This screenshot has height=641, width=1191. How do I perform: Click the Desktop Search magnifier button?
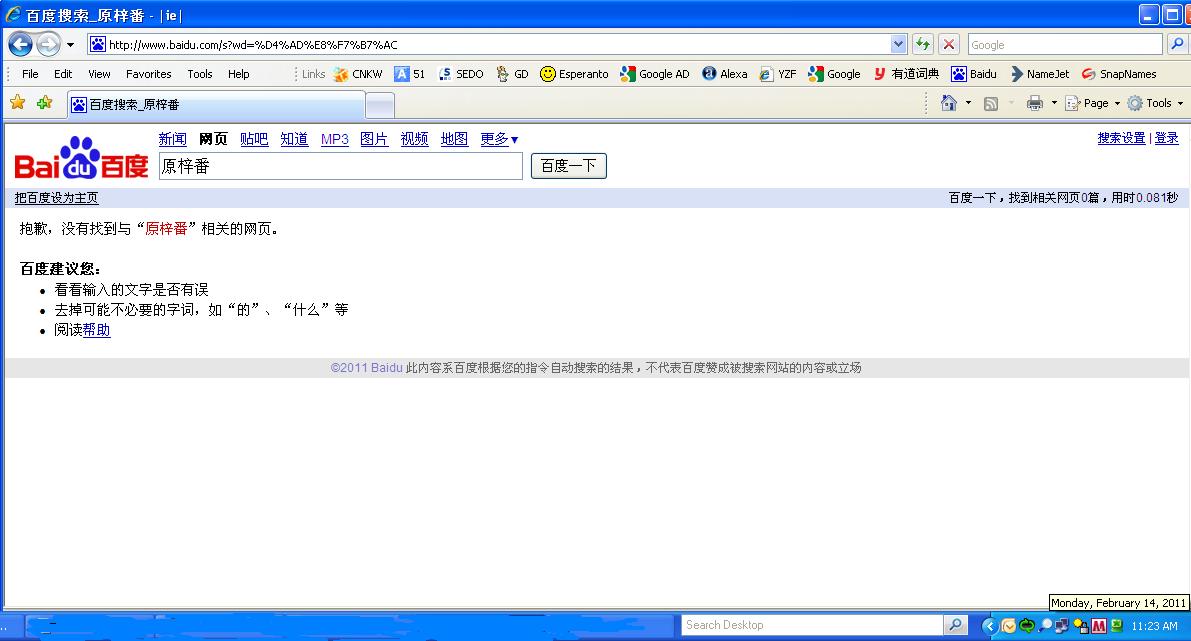(x=956, y=625)
